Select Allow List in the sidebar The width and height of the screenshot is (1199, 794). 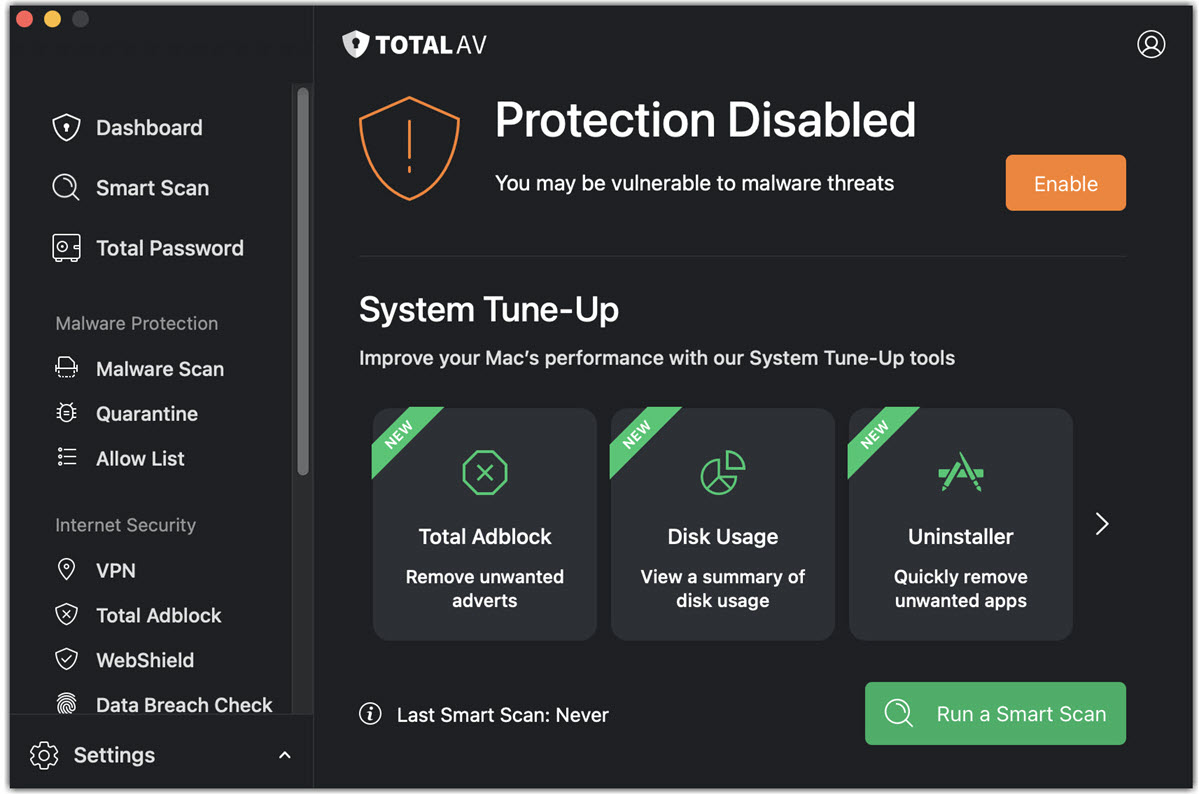point(140,459)
